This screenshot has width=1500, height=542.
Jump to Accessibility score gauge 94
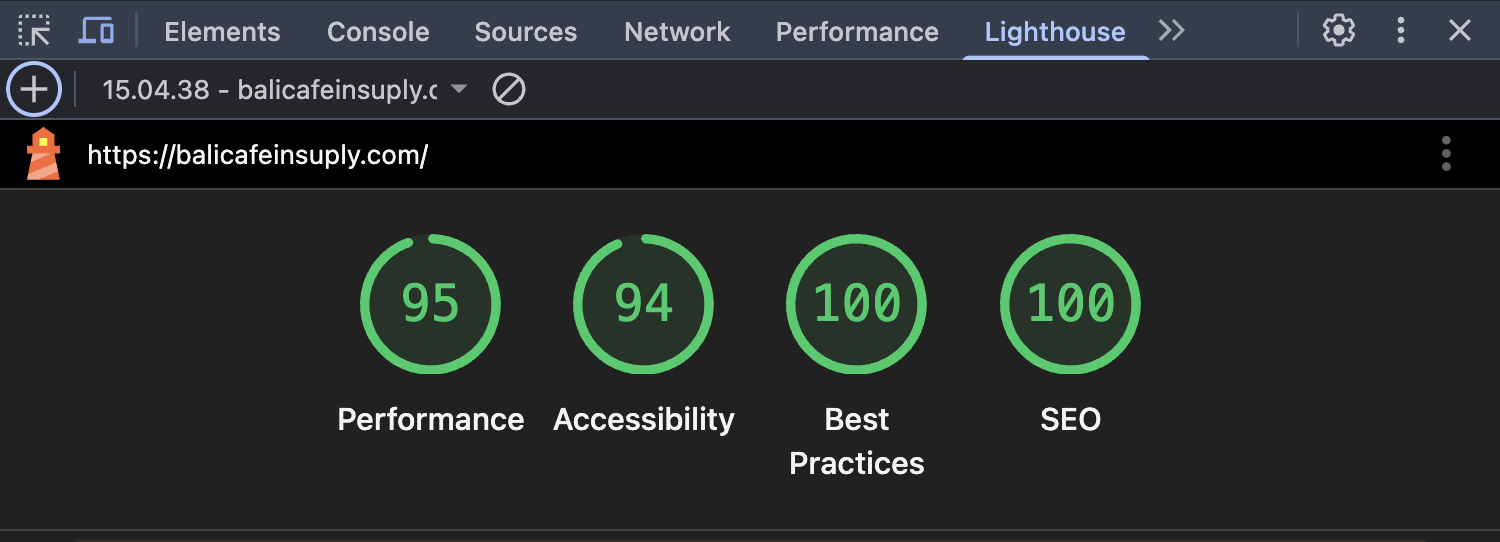(x=643, y=304)
